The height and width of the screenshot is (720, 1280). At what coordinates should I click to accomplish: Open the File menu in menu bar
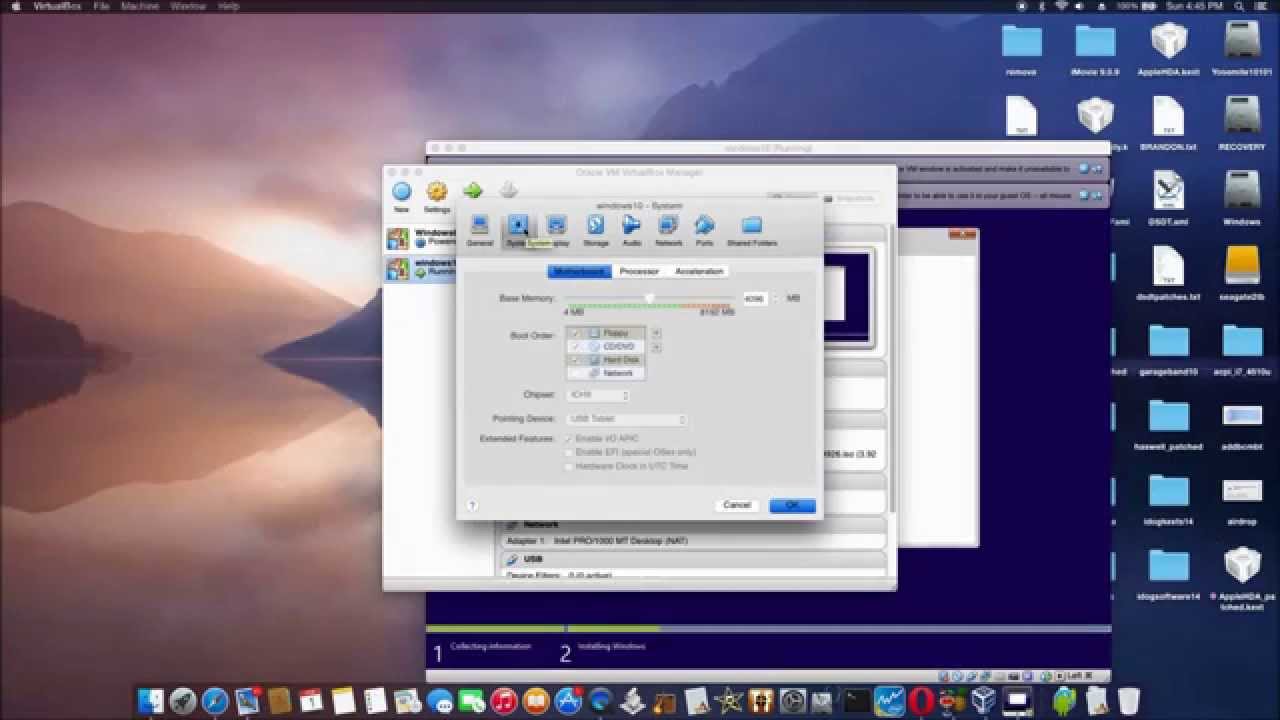point(101,6)
